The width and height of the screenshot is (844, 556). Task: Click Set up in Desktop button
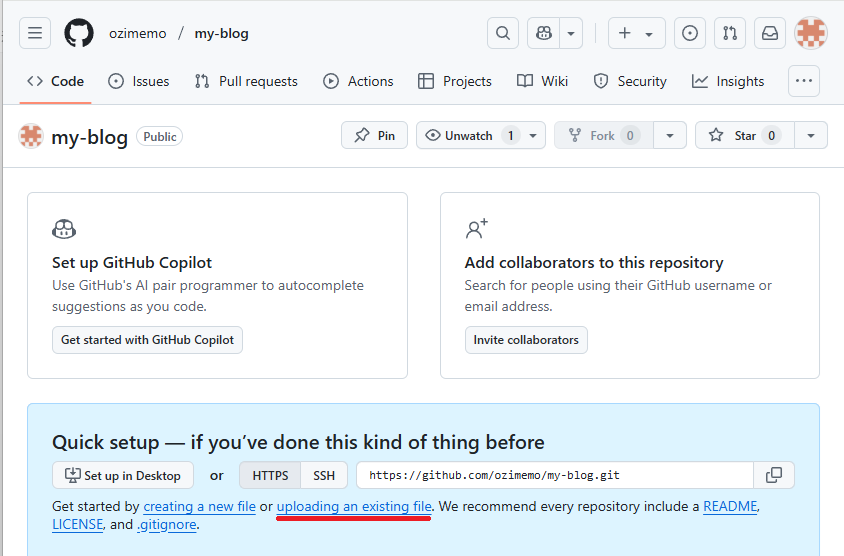[x=123, y=475]
